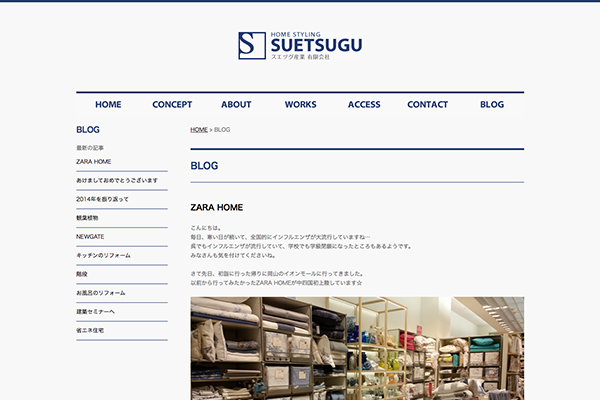Open the NEWGATE sidebar post

[90, 237]
